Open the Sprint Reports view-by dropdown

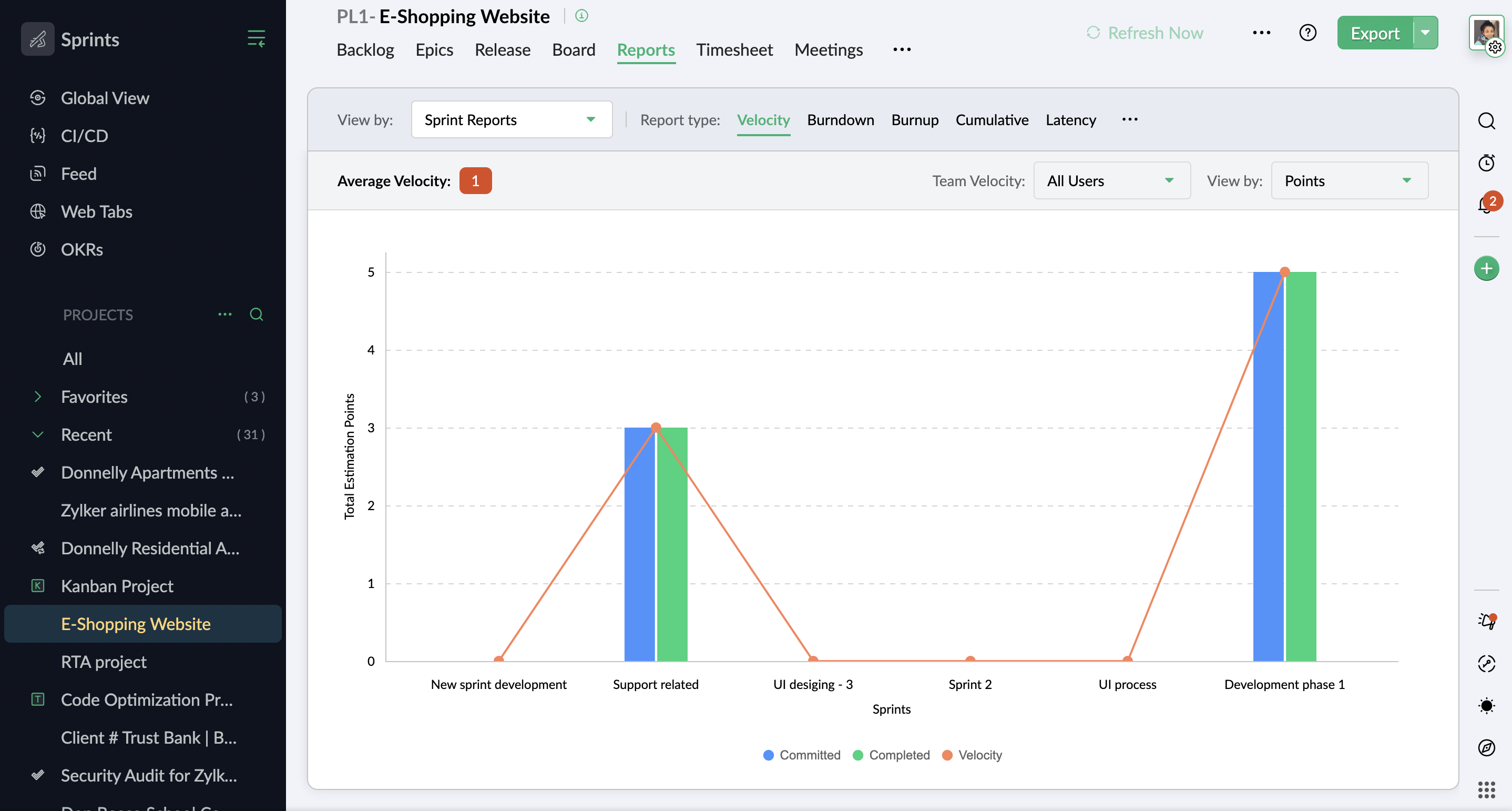point(511,120)
